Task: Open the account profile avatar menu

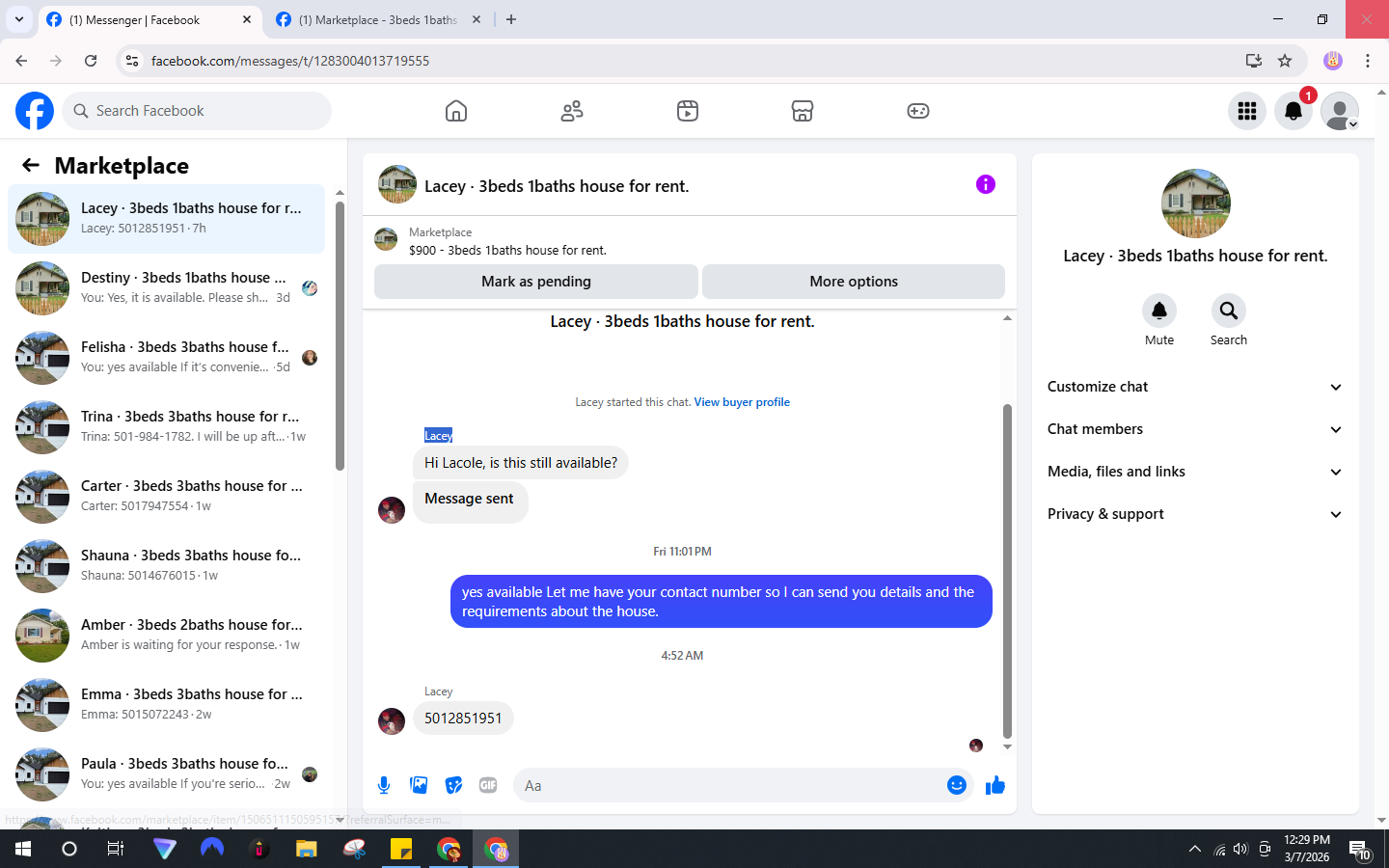Action: [1340, 111]
